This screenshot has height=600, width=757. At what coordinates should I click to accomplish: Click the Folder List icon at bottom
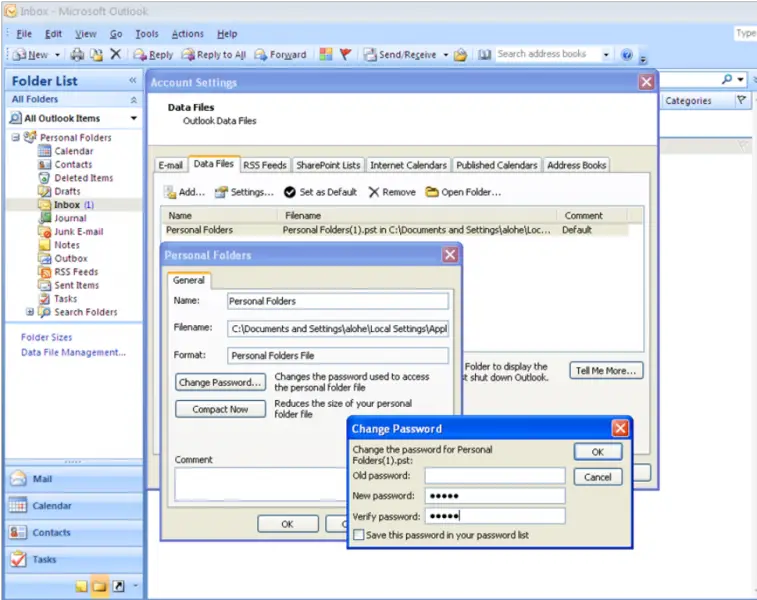tap(99, 586)
